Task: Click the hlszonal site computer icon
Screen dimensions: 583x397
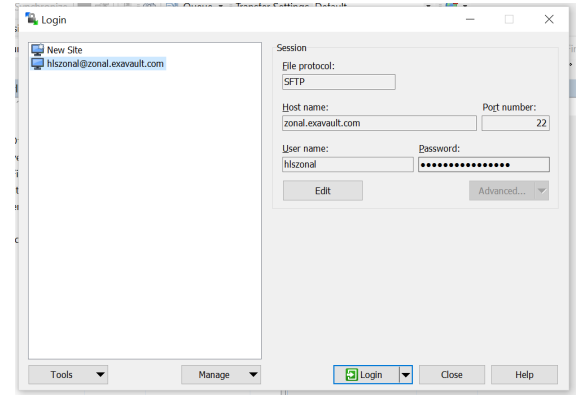Action: (x=38, y=64)
